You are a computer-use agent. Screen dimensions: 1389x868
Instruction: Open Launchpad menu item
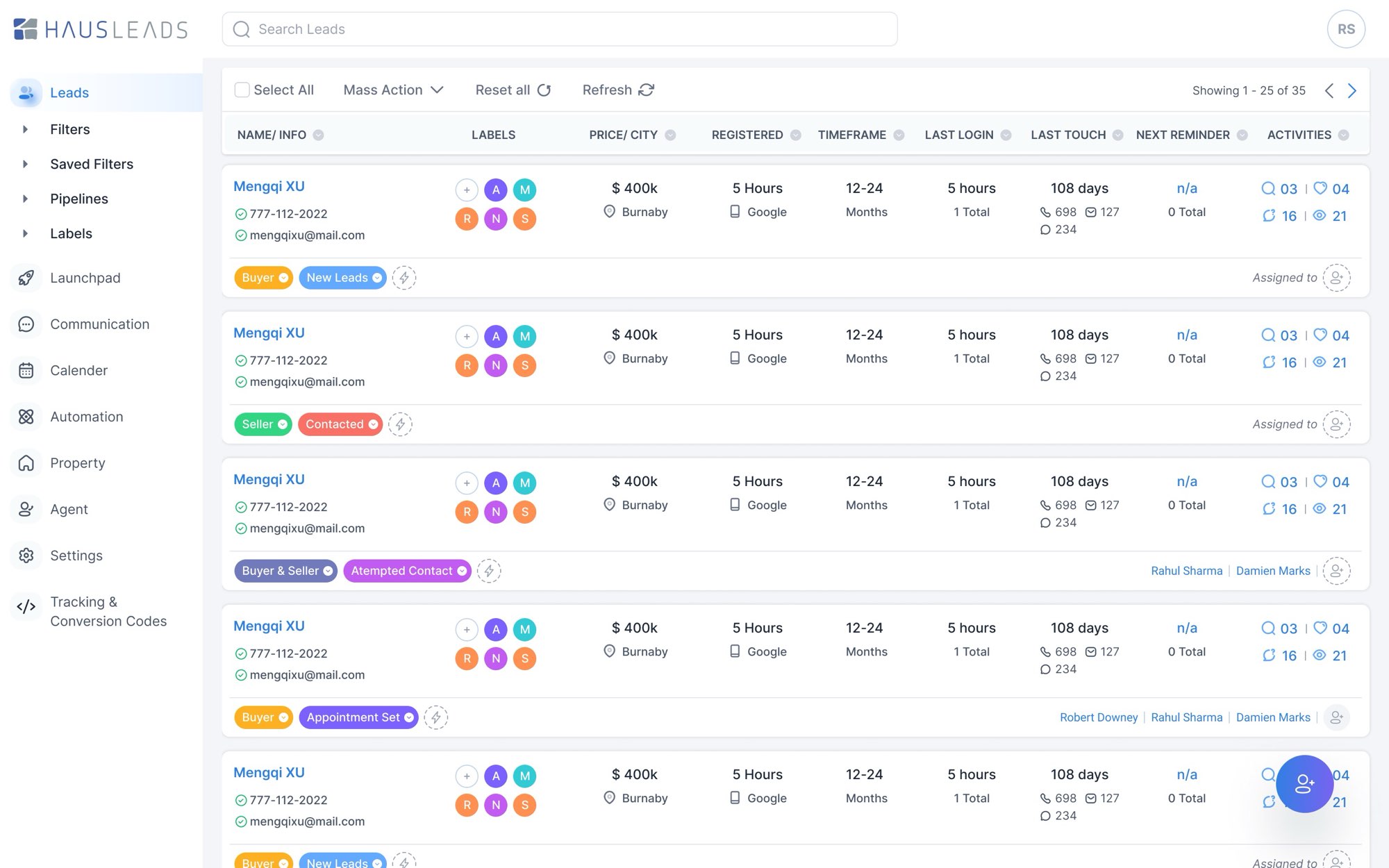coord(85,278)
